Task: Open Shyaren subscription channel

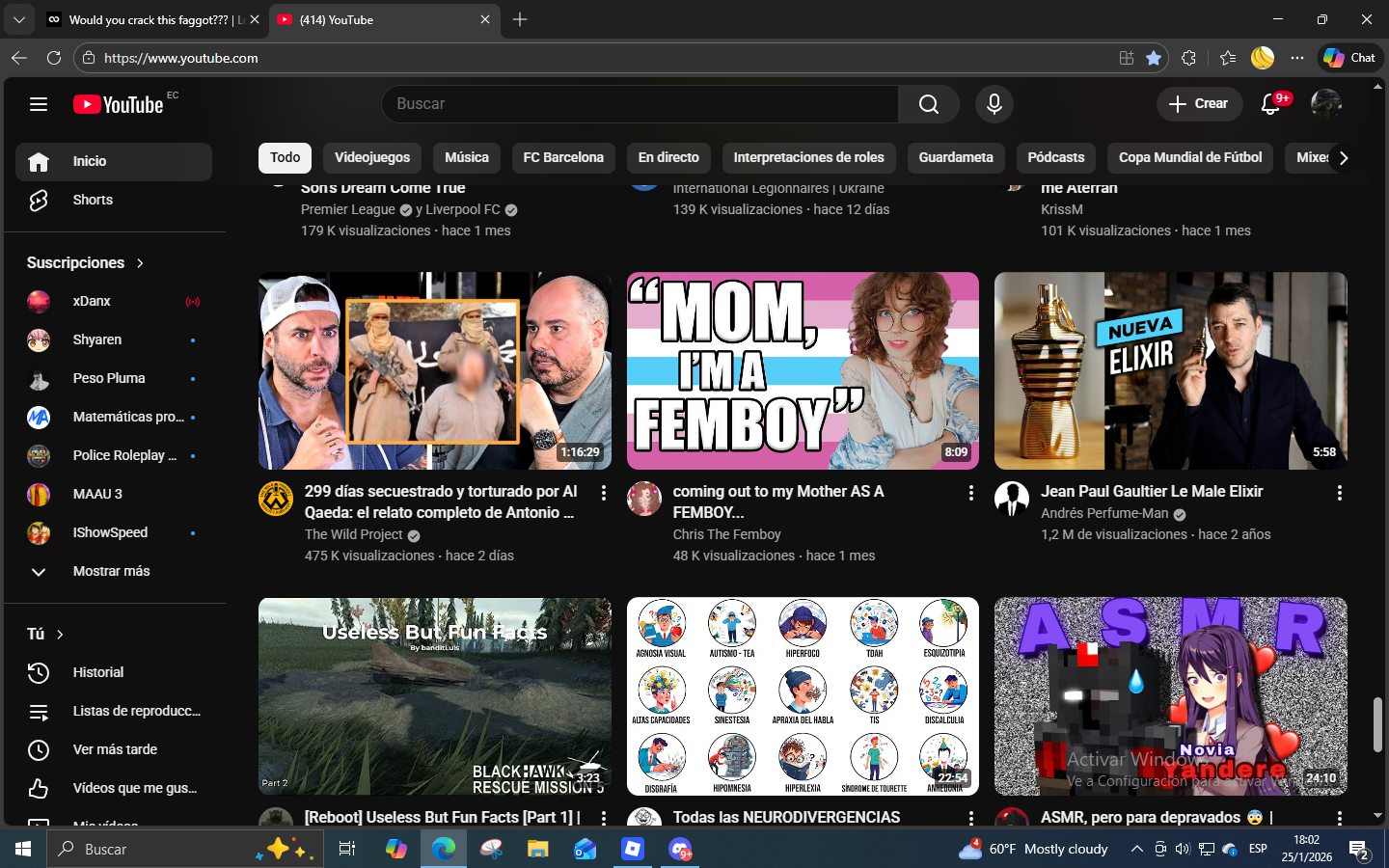Action: (114, 339)
